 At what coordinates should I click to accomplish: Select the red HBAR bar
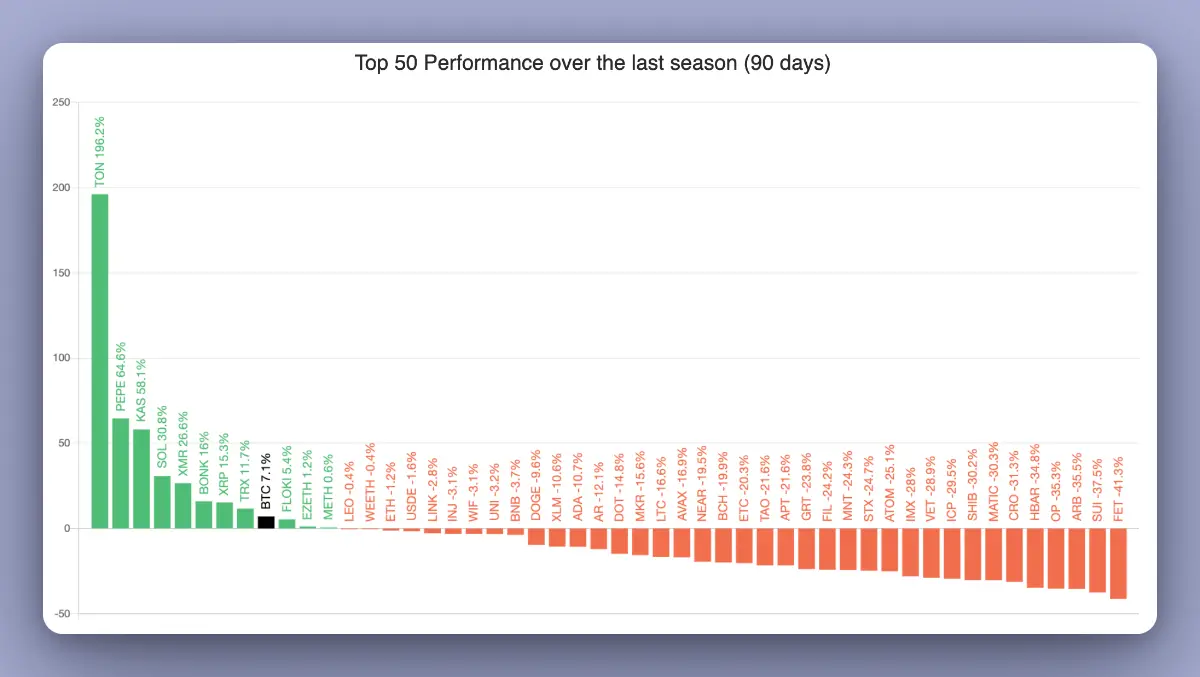1035,558
